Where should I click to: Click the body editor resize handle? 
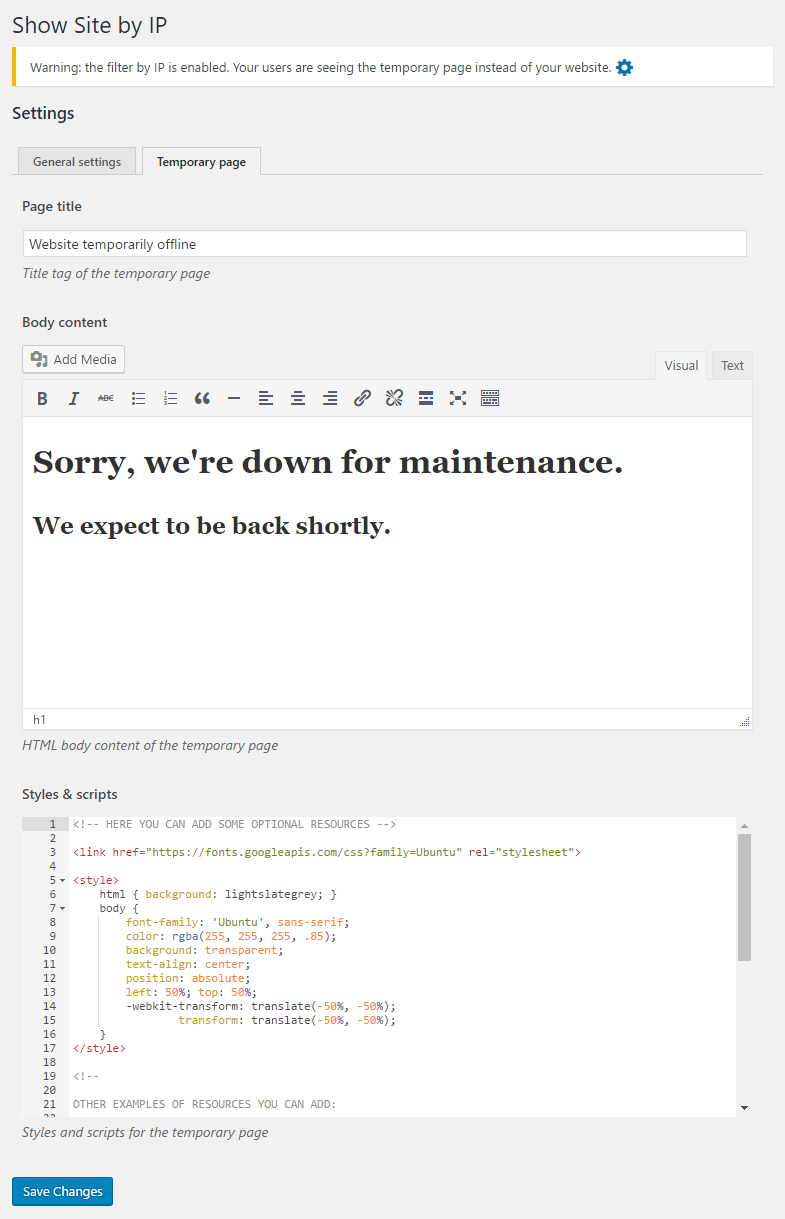pyautogui.click(x=744, y=721)
